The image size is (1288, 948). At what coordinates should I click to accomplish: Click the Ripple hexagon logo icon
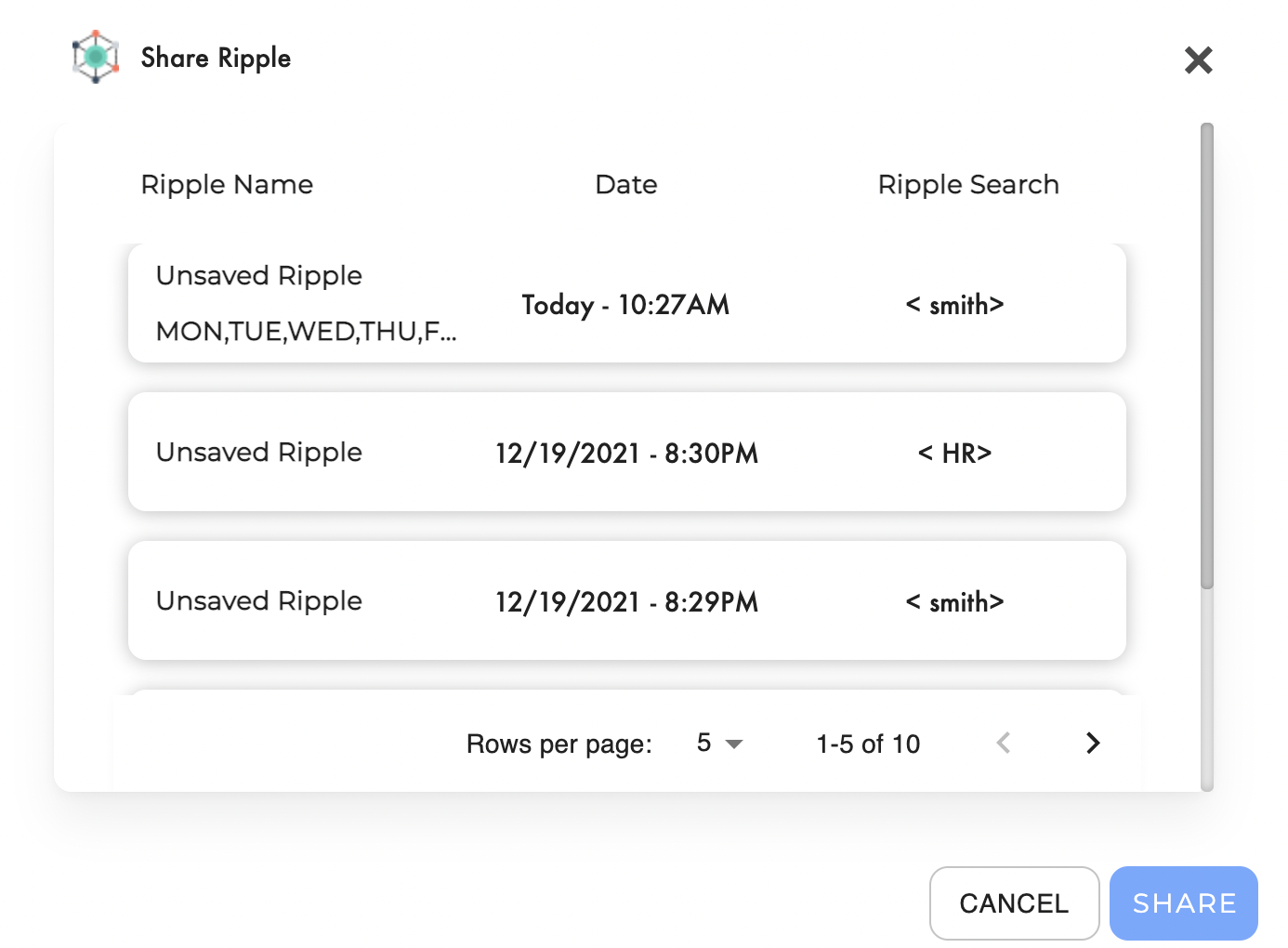point(96,57)
